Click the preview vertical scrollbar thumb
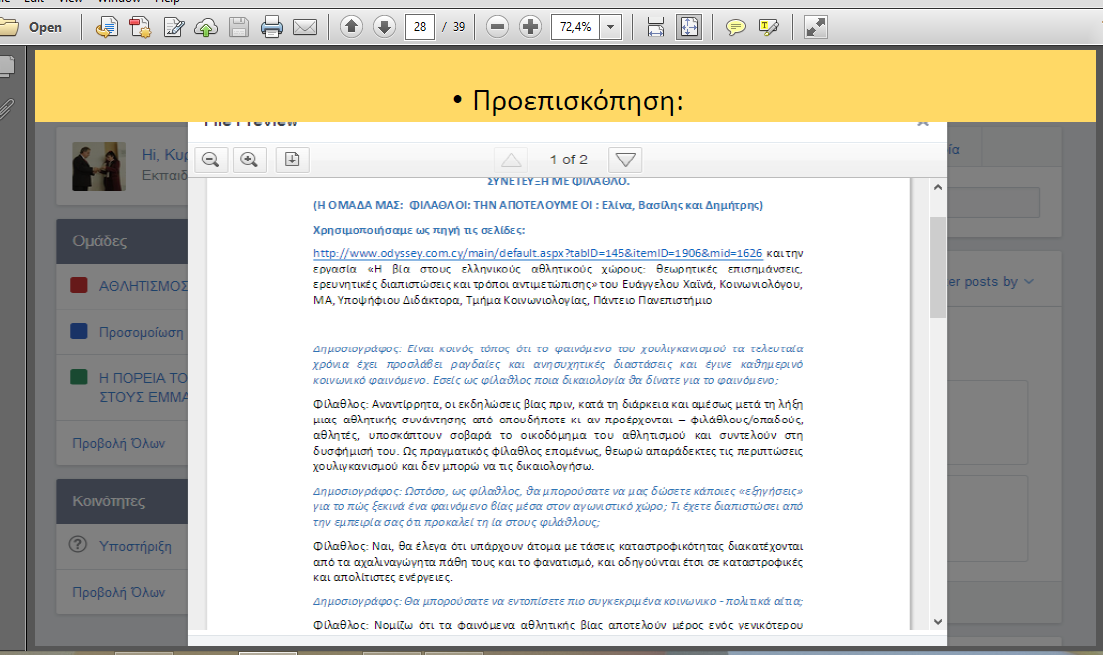The height and width of the screenshot is (655, 1103). point(938,267)
